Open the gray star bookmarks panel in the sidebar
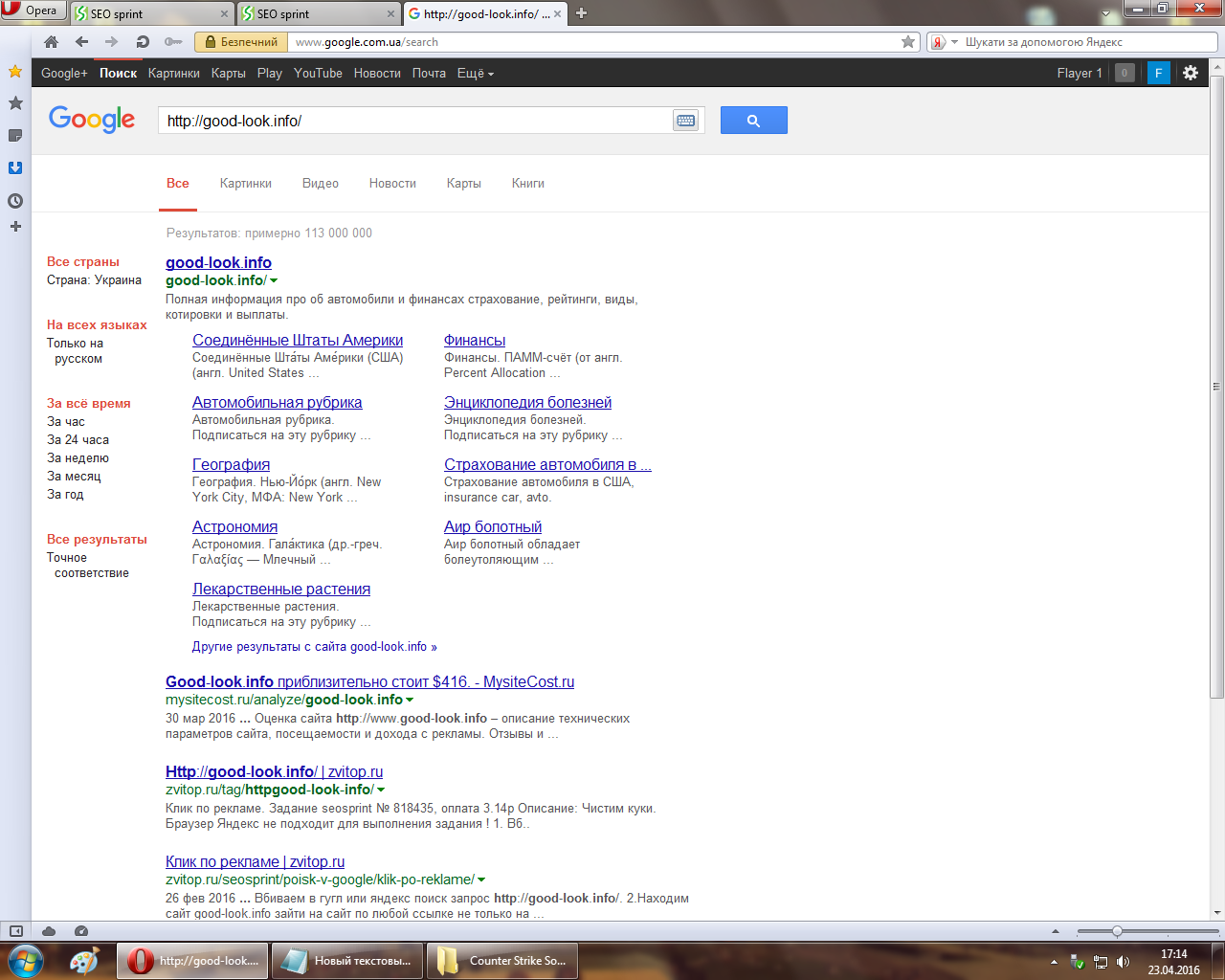 tap(15, 103)
